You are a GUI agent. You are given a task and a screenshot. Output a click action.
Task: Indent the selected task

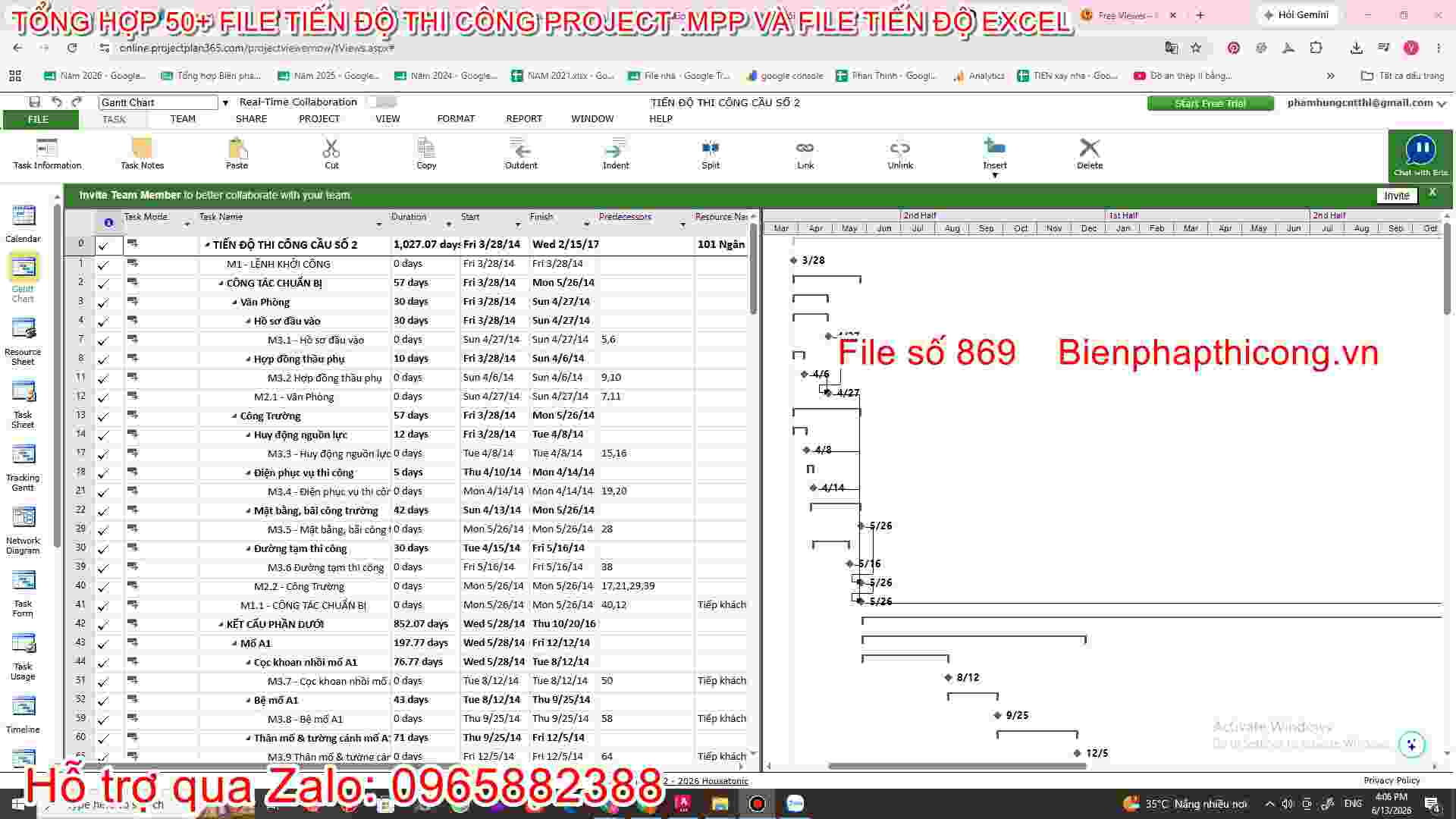616,148
